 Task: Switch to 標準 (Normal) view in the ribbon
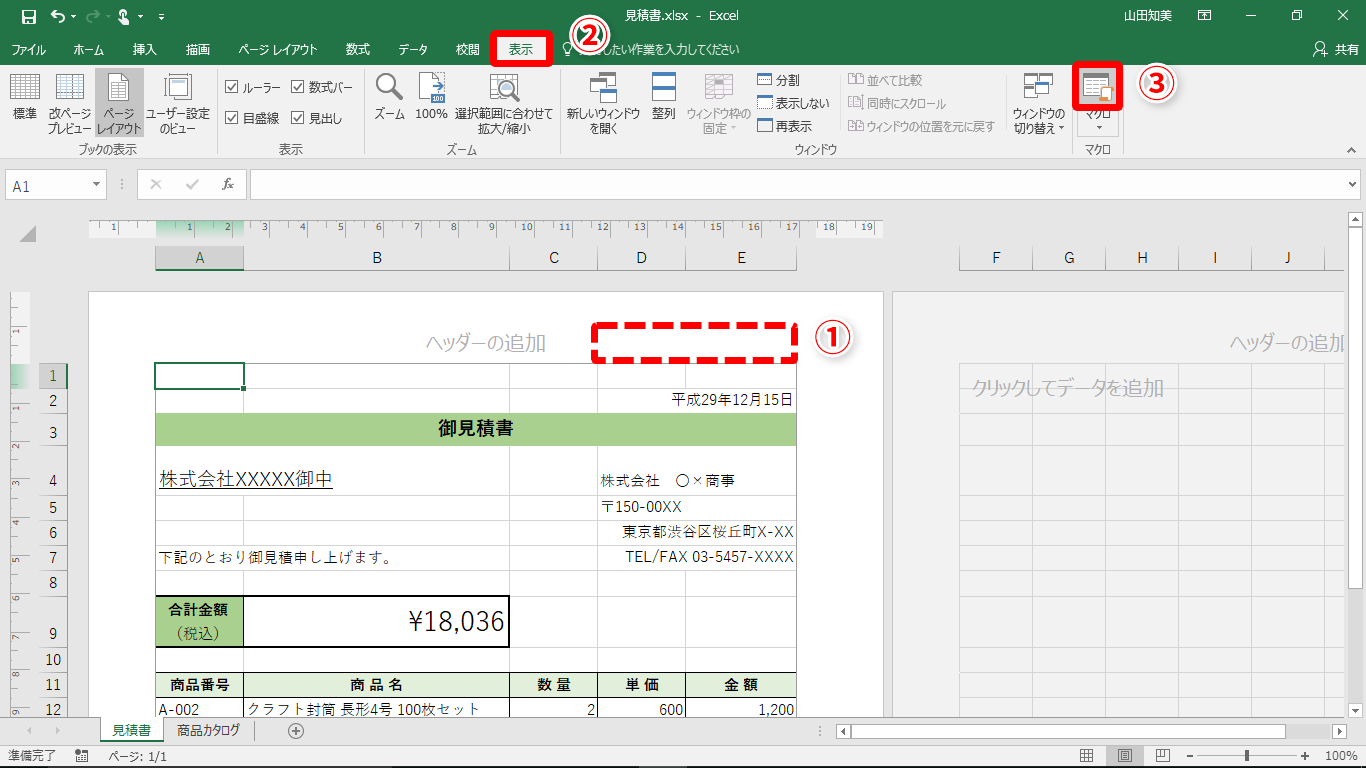point(24,98)
